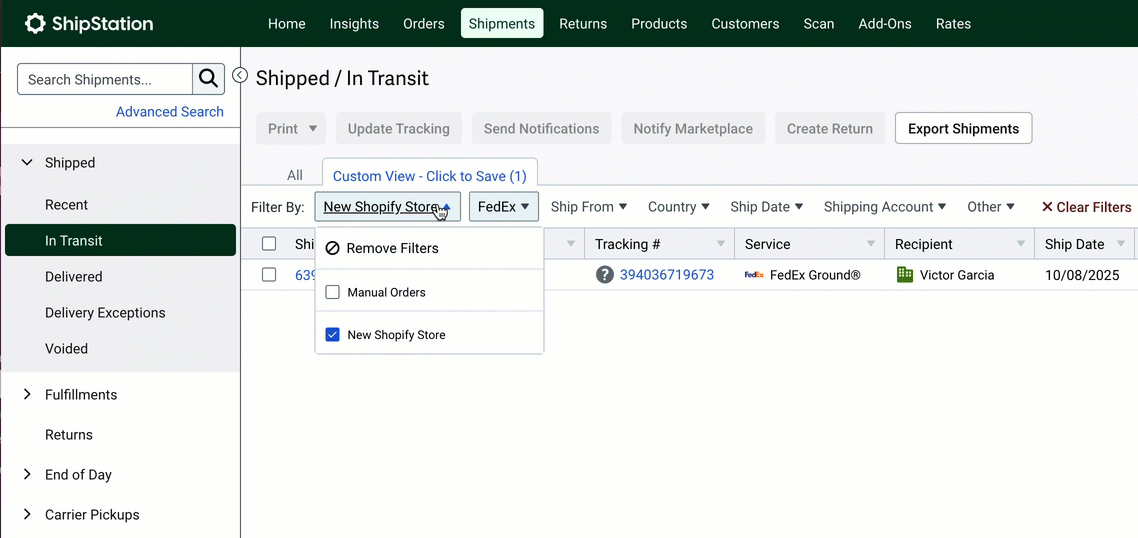
Task: Uncheck the New Shopify Store checkbox
Action: [x=332, y=335]
